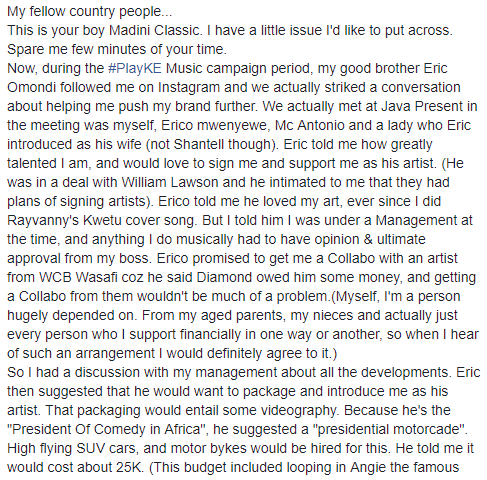This screenshot has width=487, height=480.
Task: Click the opening line 'My fellow country people...'
Action: tap(90, 12)
